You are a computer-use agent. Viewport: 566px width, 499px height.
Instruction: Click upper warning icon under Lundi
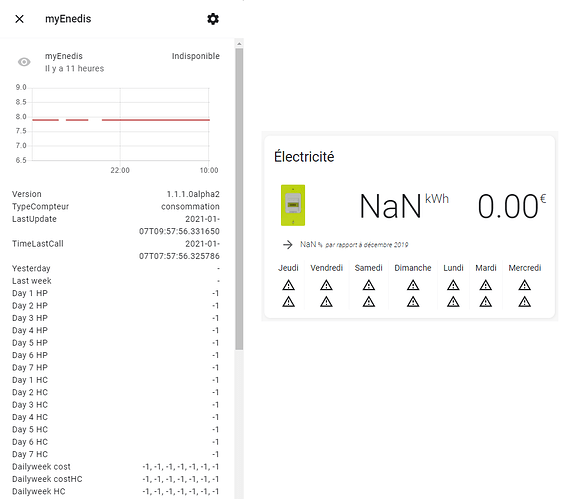453,285
